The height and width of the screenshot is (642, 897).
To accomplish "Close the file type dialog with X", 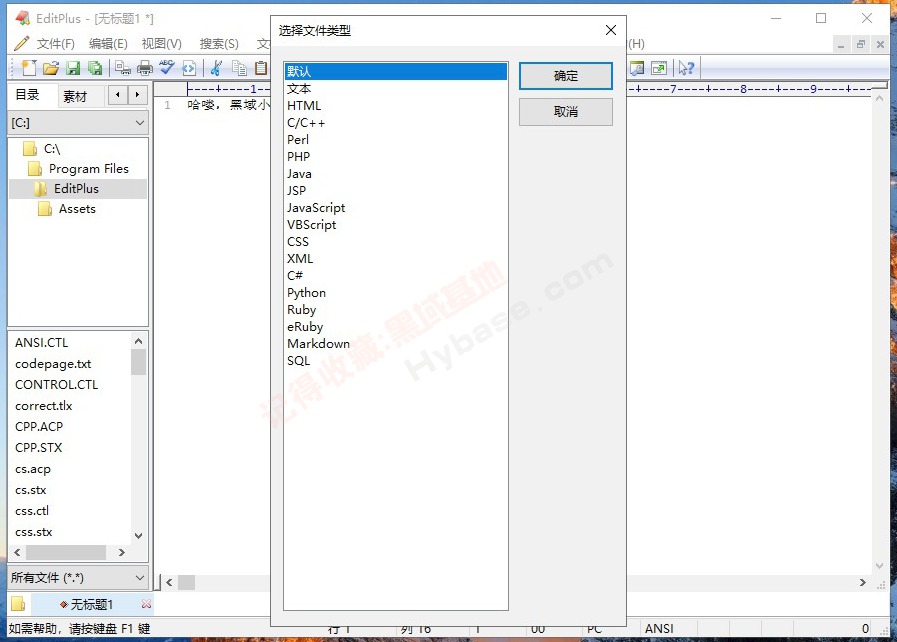I will (x=610, y=30).
